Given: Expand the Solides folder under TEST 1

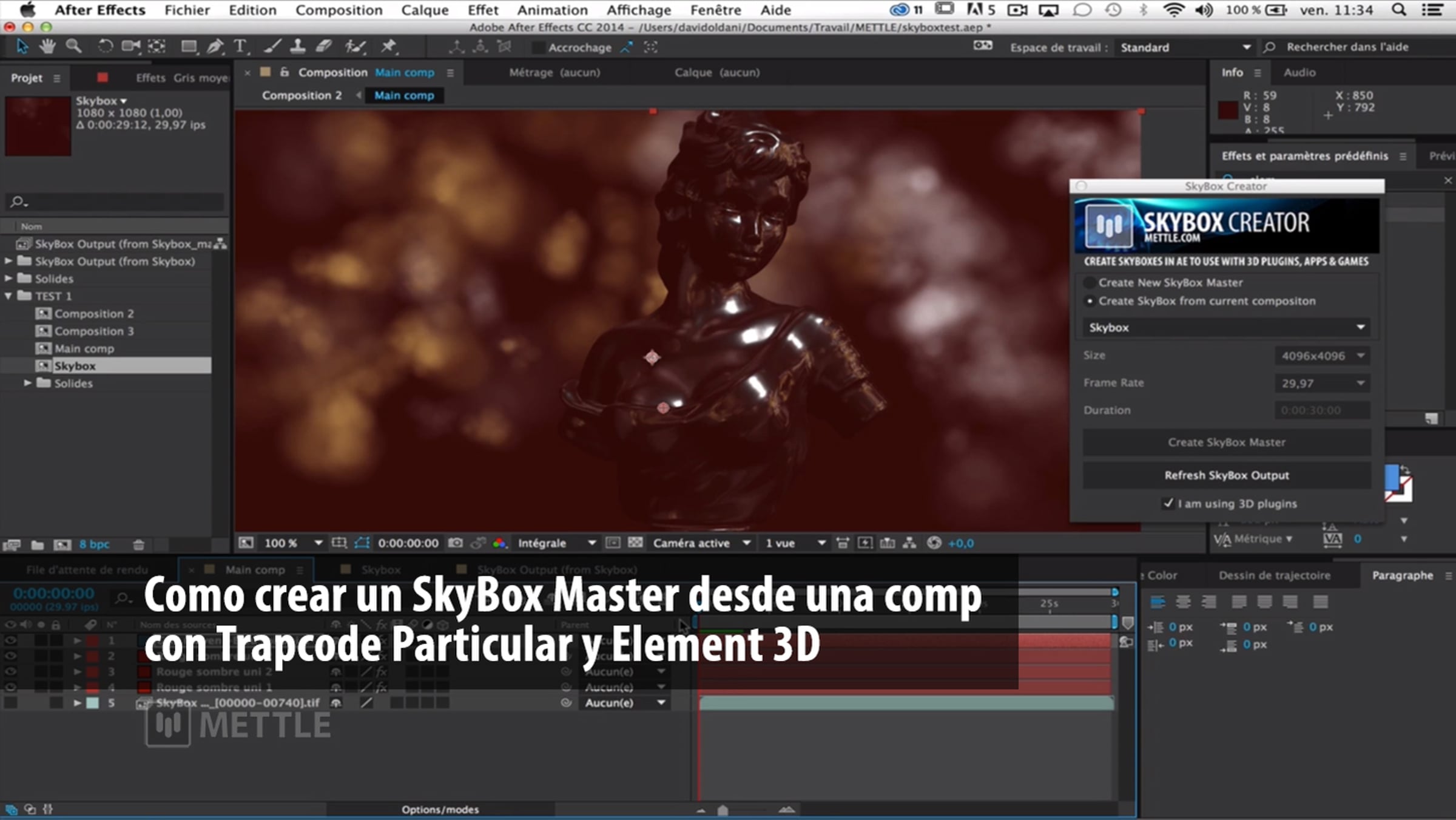Looking at the screenshot, I should click(x=28, y=383).
